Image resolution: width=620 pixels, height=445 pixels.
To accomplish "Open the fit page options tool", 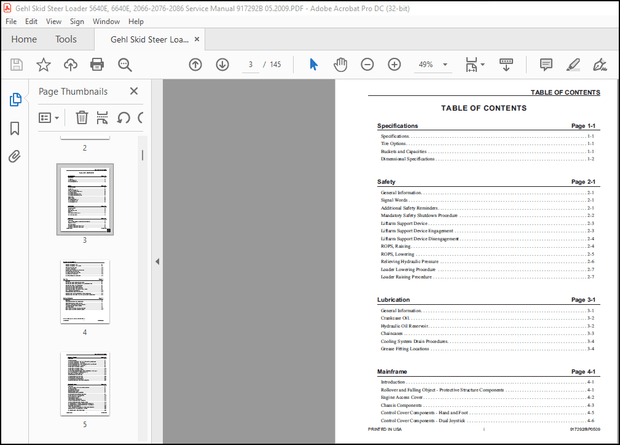I will click(471, 64).
